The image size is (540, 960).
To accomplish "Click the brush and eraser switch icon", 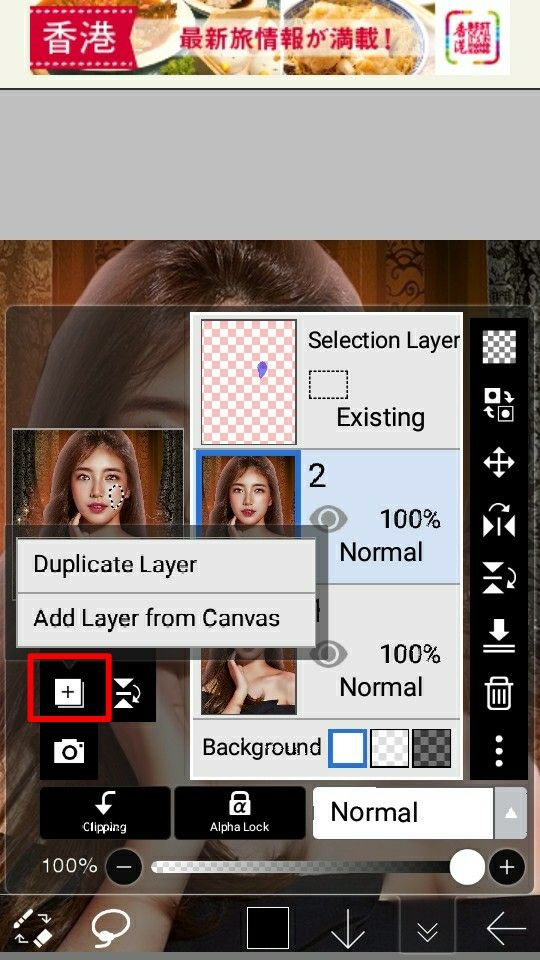I will (32, 928).
